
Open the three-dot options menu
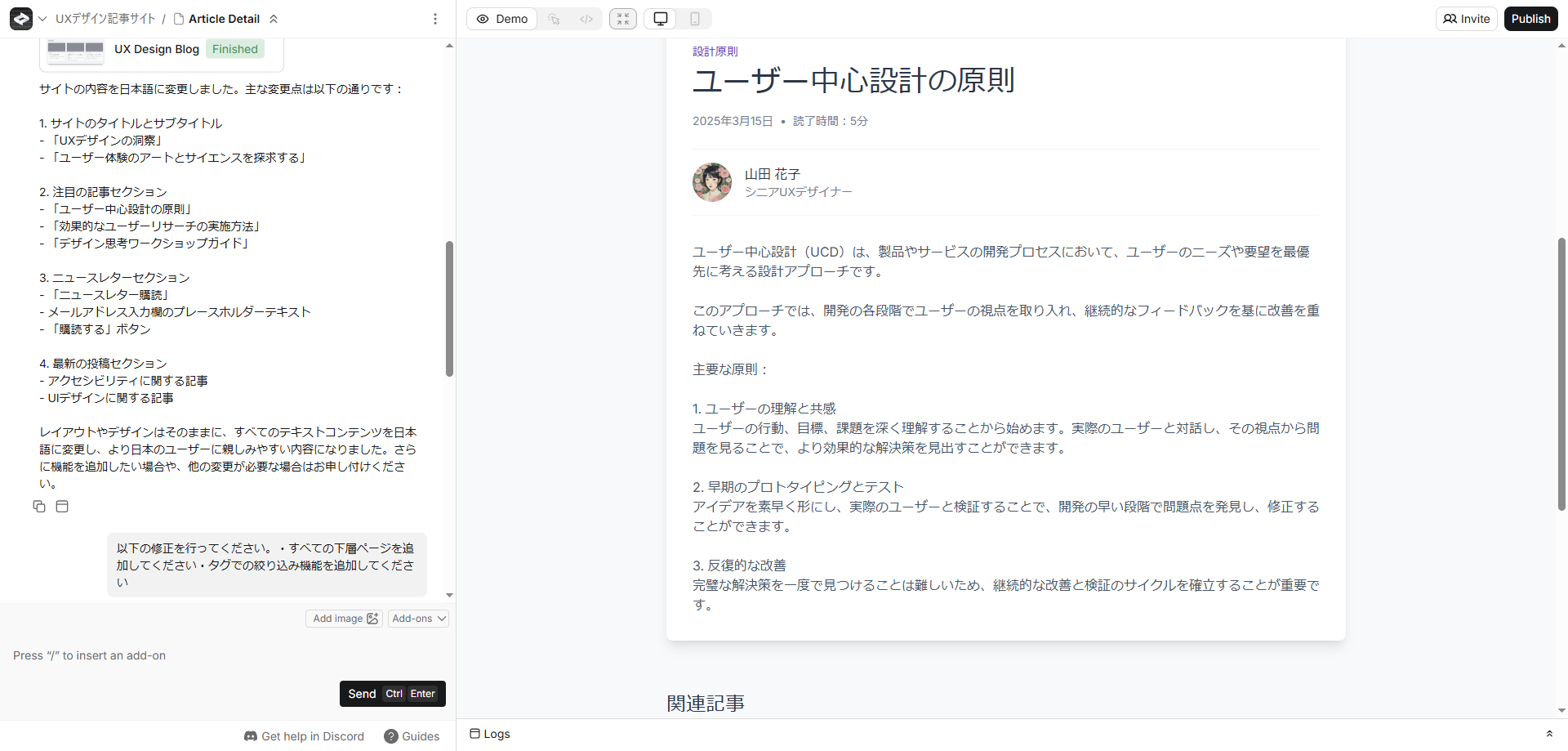coord(434,19)
